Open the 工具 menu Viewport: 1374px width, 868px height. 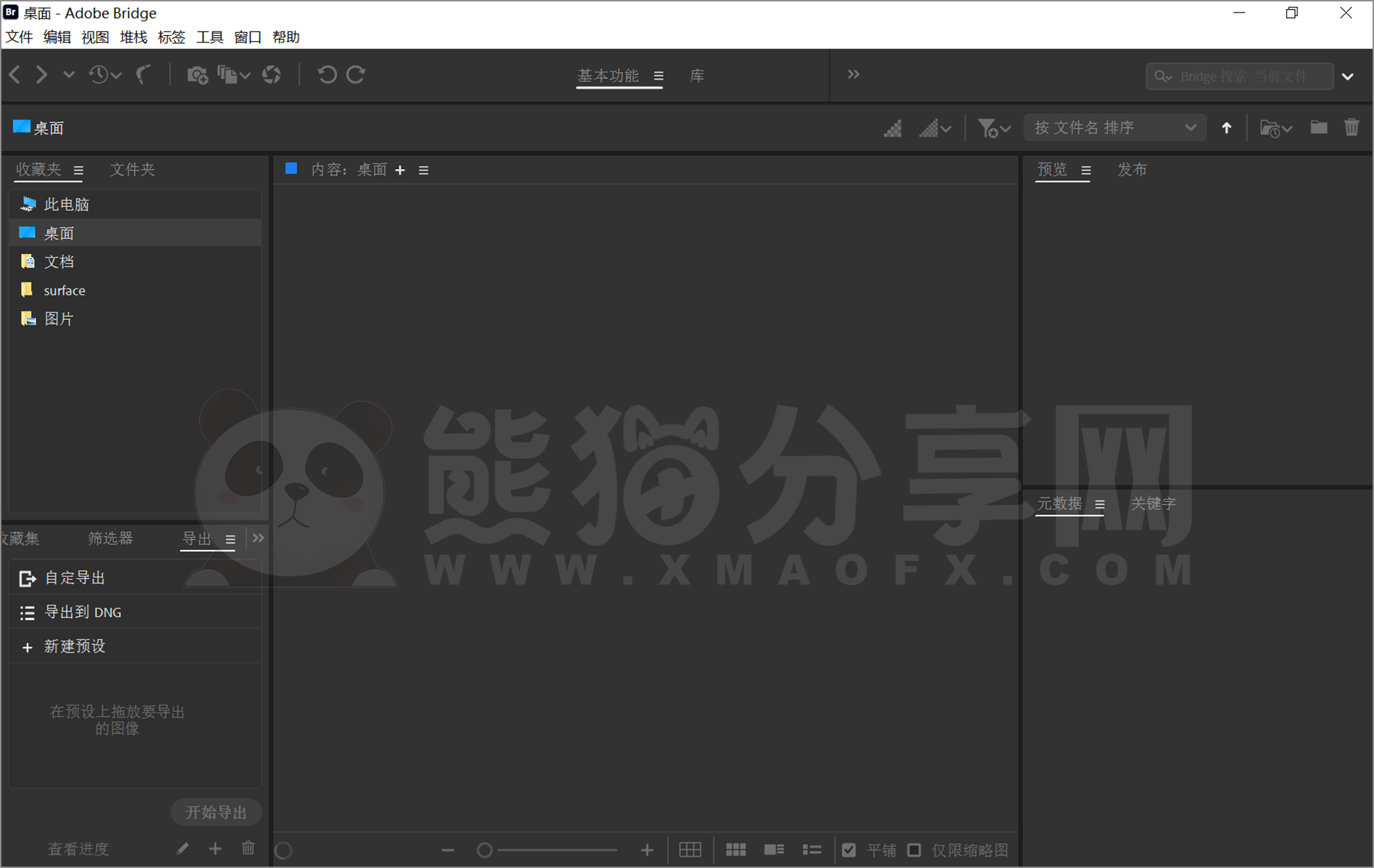[x=209, y=37]
